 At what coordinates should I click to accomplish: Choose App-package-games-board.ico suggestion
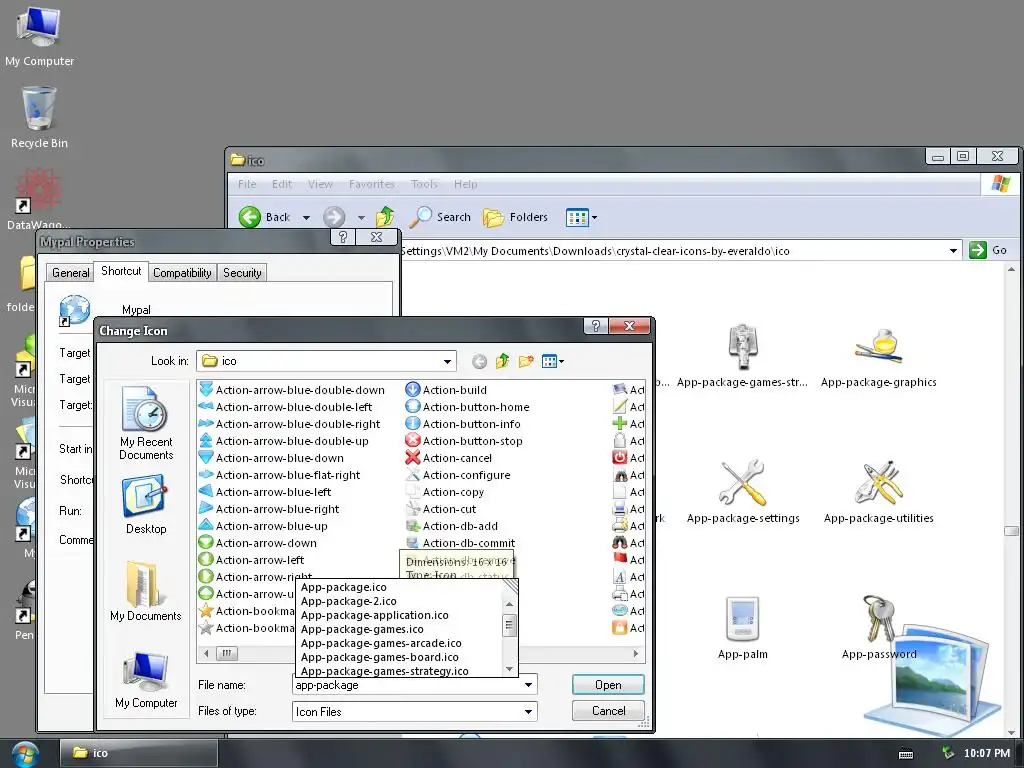click(380, 657)
